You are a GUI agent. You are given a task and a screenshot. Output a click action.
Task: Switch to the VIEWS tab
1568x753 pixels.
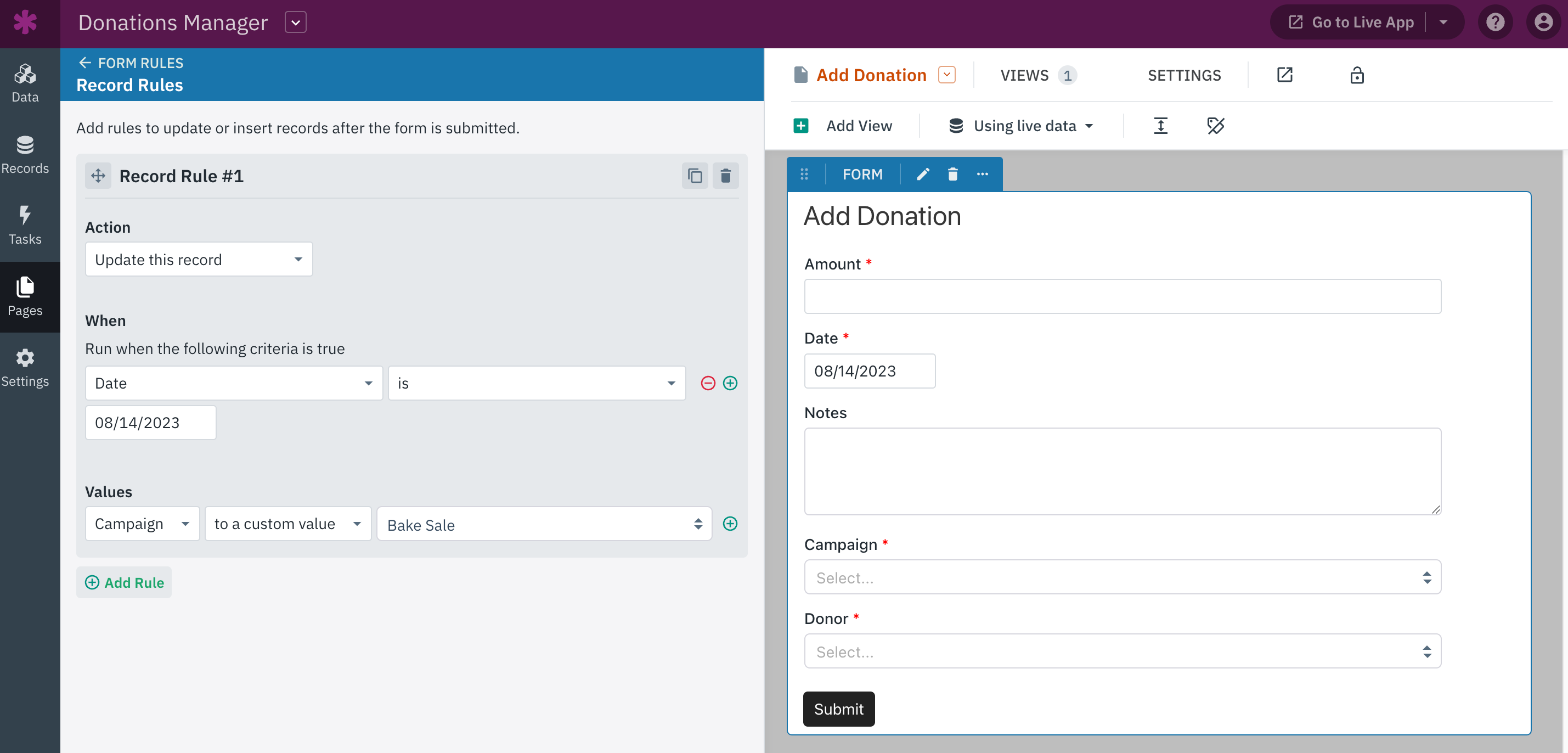point(1039,75)
